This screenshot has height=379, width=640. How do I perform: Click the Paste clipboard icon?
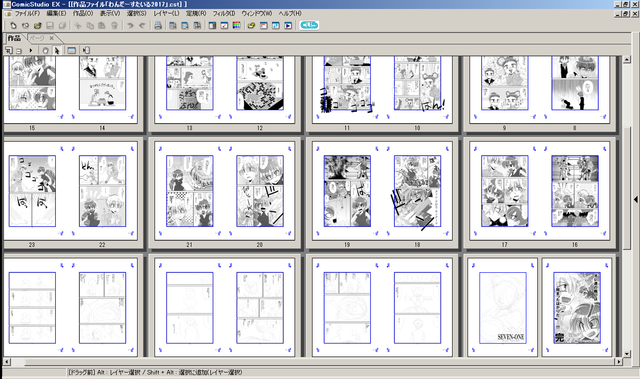click(102, 26)
